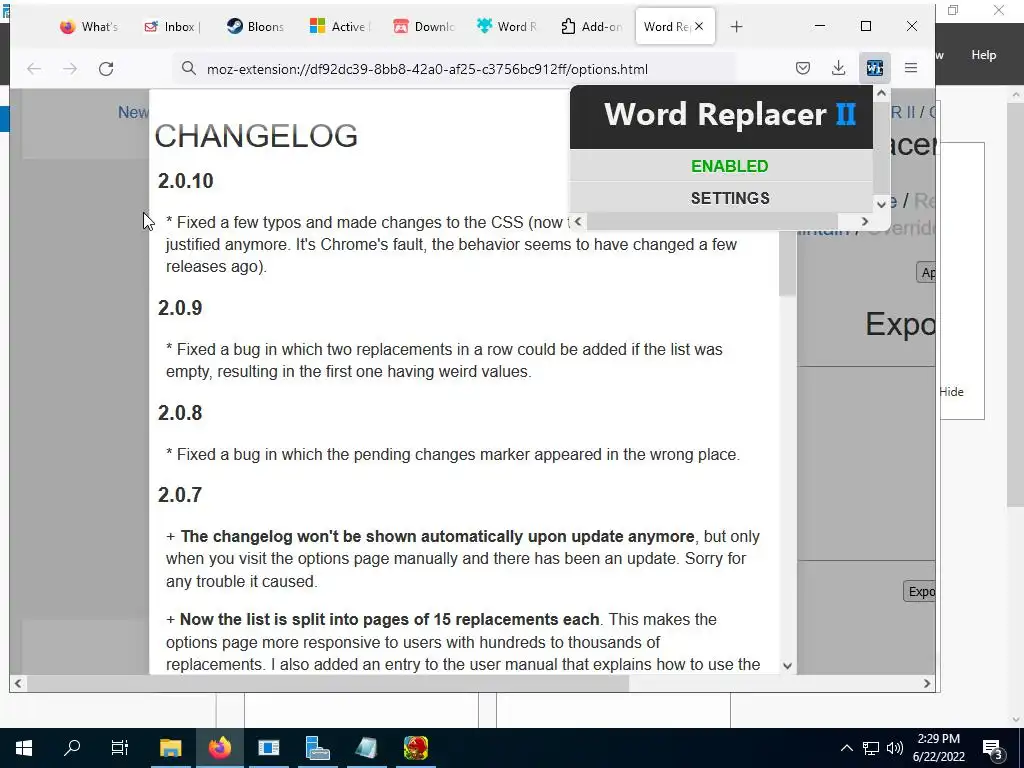Open the Firefox hamburger application menu
The height and width of the screenshot is (768, 1024).
(x=911, y=69)
